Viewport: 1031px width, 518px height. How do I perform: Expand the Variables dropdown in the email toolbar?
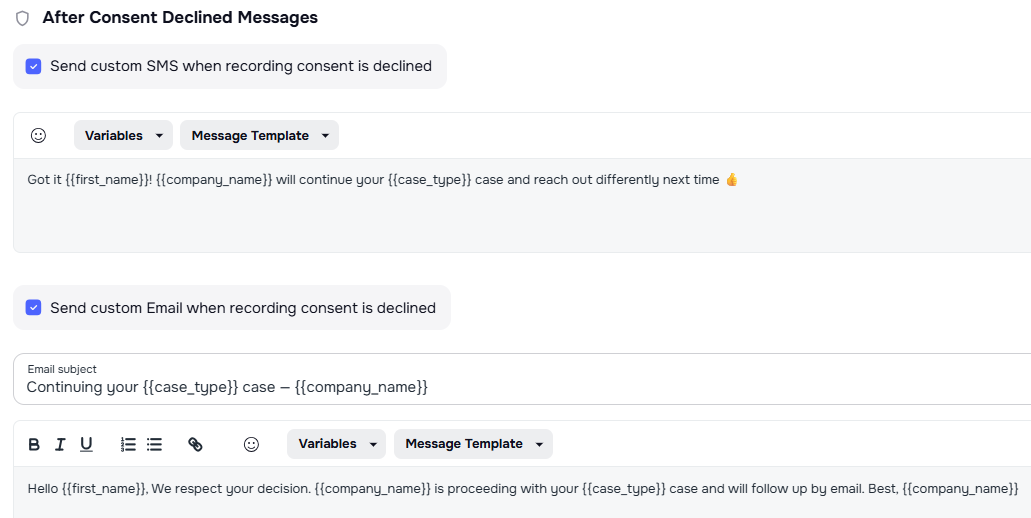336,444
